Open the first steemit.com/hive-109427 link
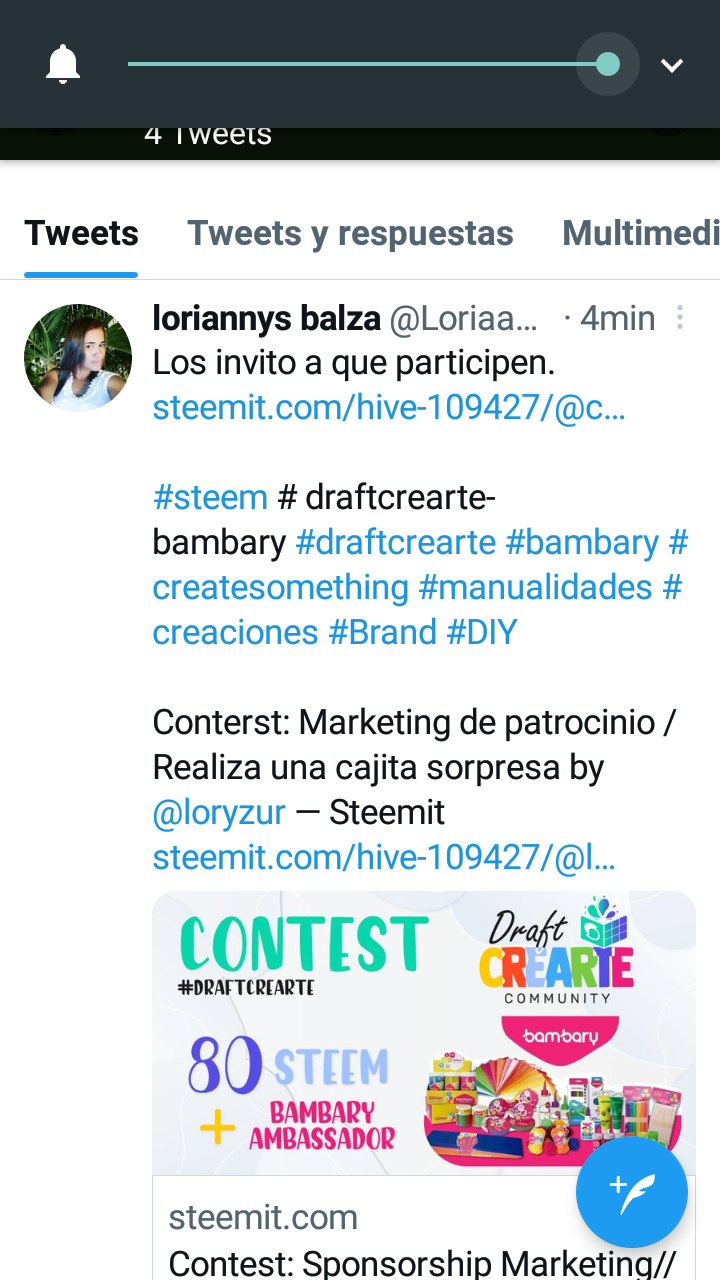 pyautogui.click(x=389, y=408)
